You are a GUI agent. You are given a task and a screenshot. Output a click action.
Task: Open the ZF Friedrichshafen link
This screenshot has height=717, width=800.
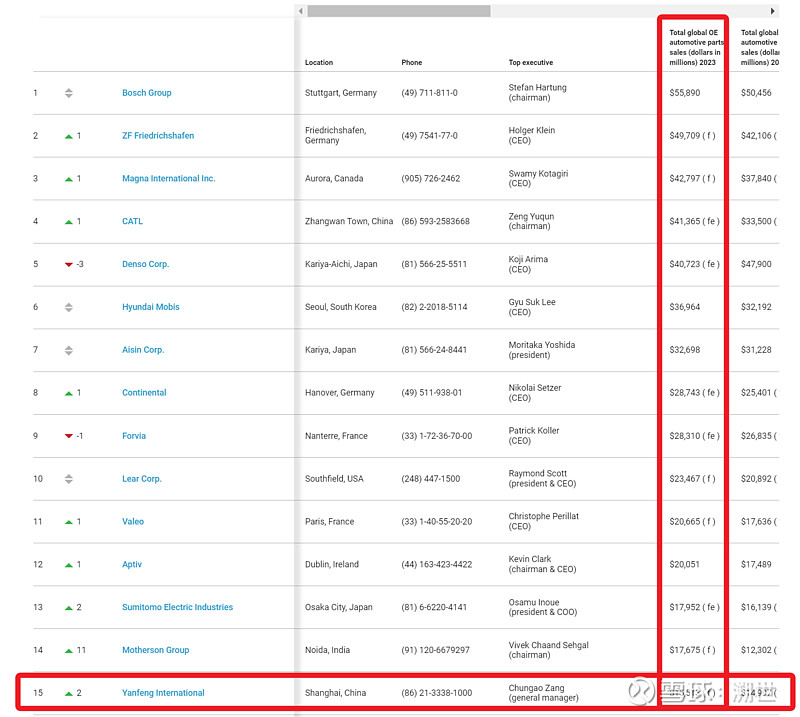point(158,135)
